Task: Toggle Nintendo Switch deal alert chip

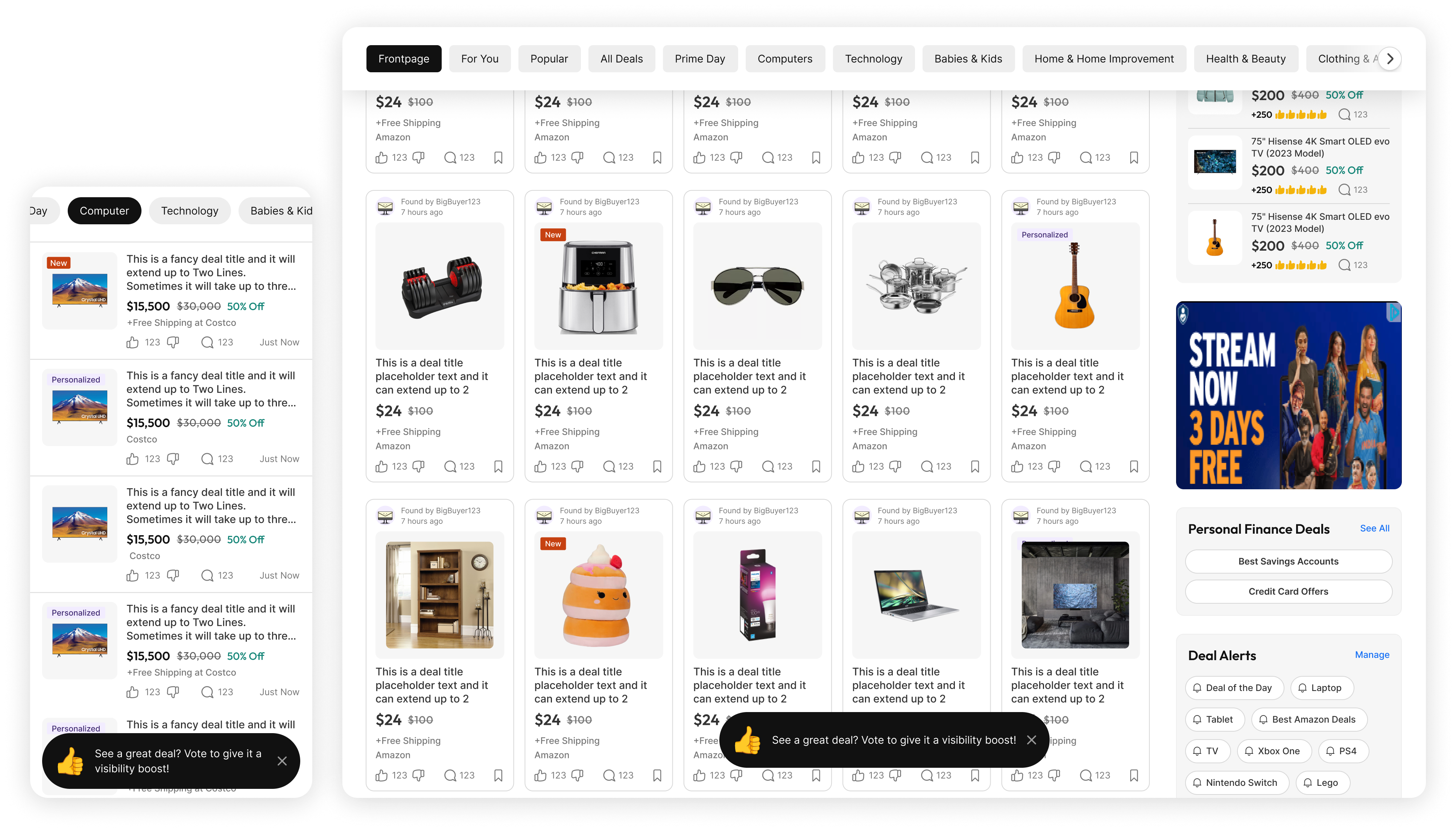Action: 1236,782
